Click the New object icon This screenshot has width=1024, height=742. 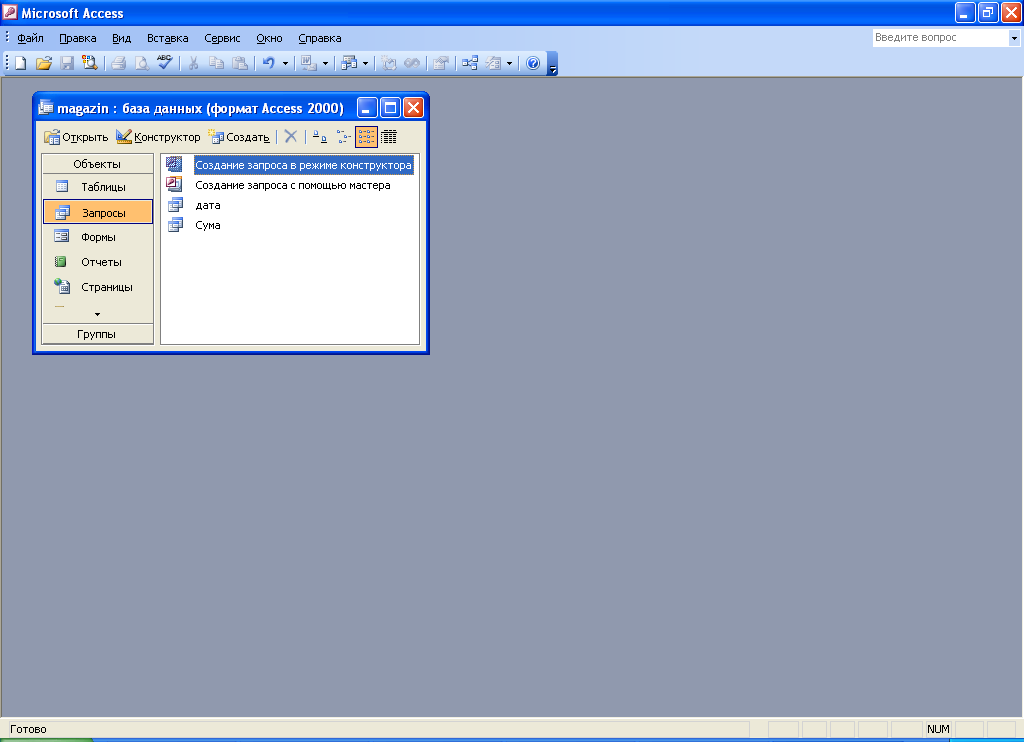tap(493, 63)
